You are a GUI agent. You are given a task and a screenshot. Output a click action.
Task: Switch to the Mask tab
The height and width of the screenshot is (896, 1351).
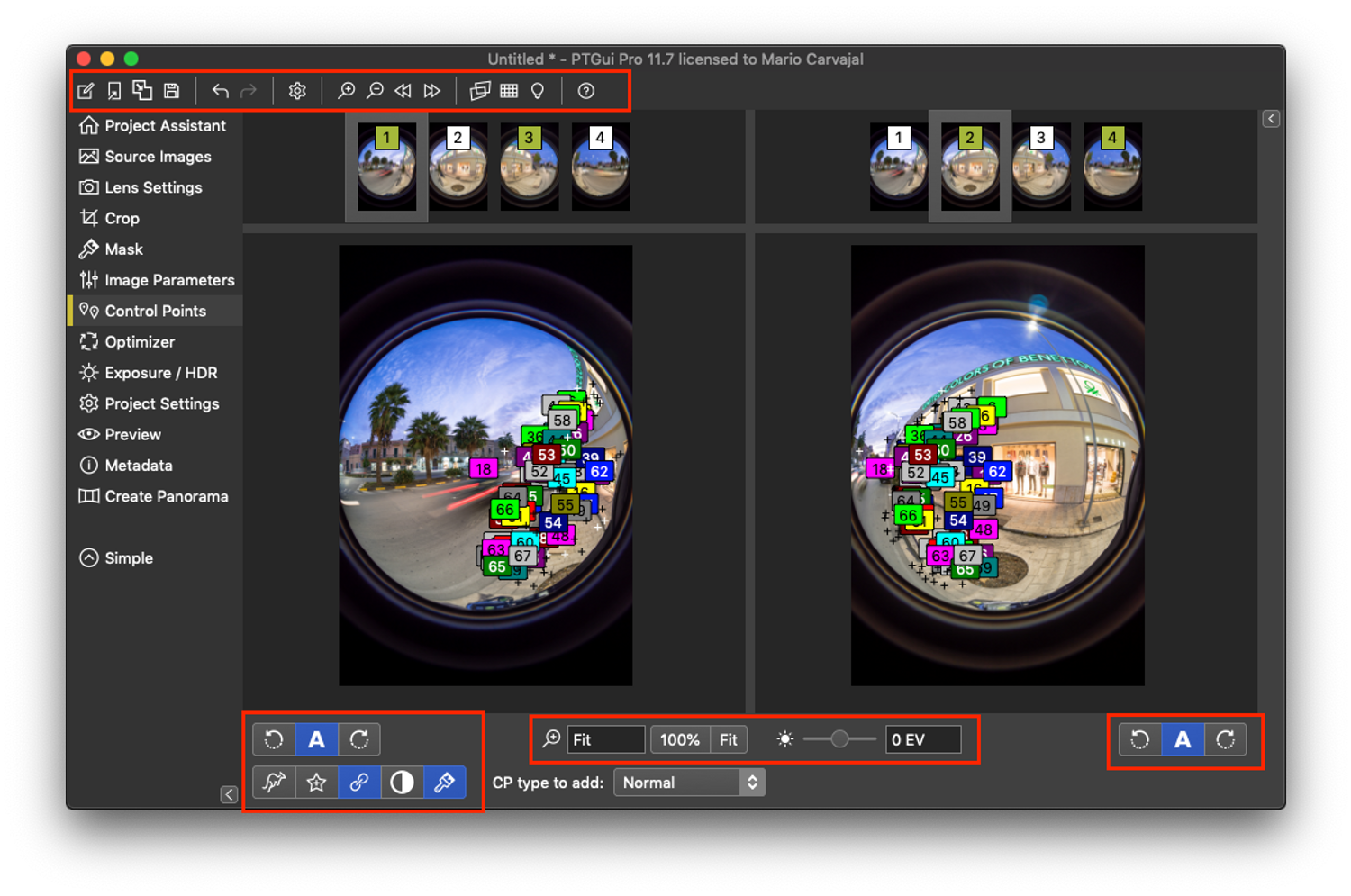155,249
